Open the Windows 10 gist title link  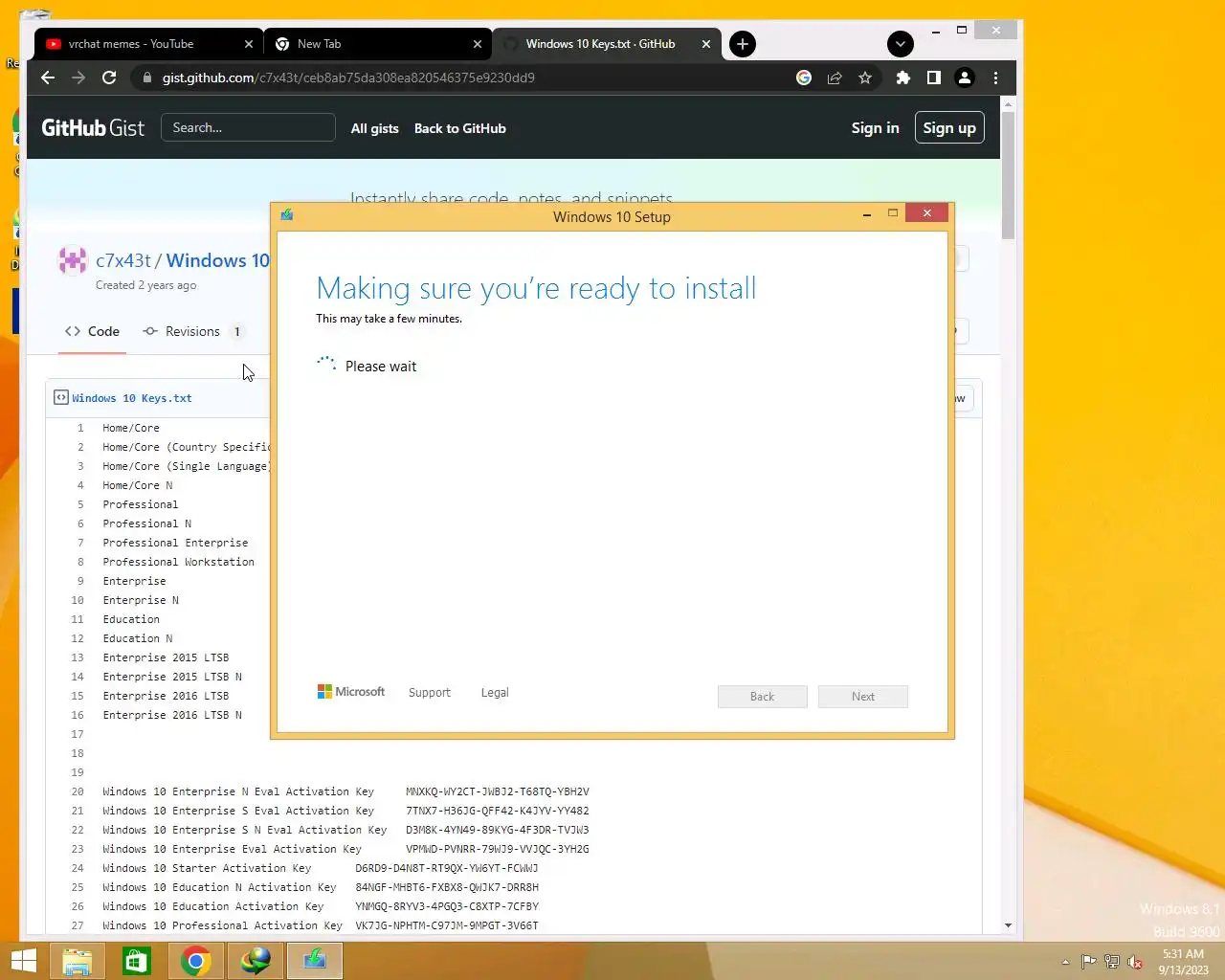(218, 260)
